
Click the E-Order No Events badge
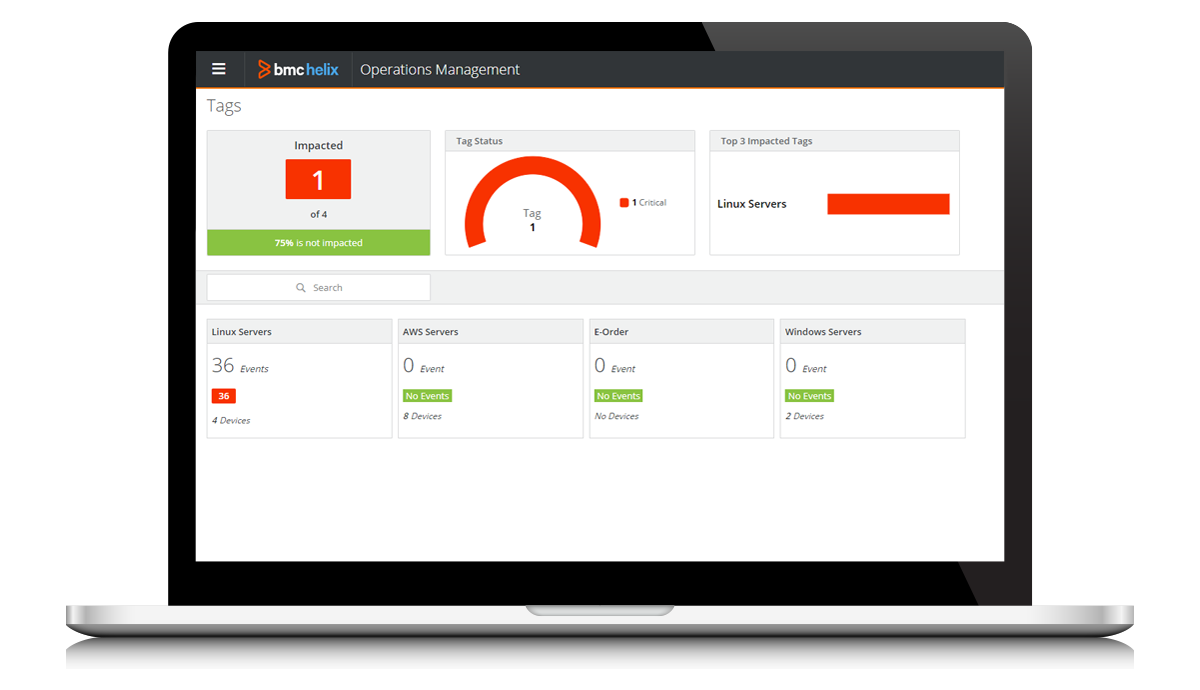click(x=618, y=396)
